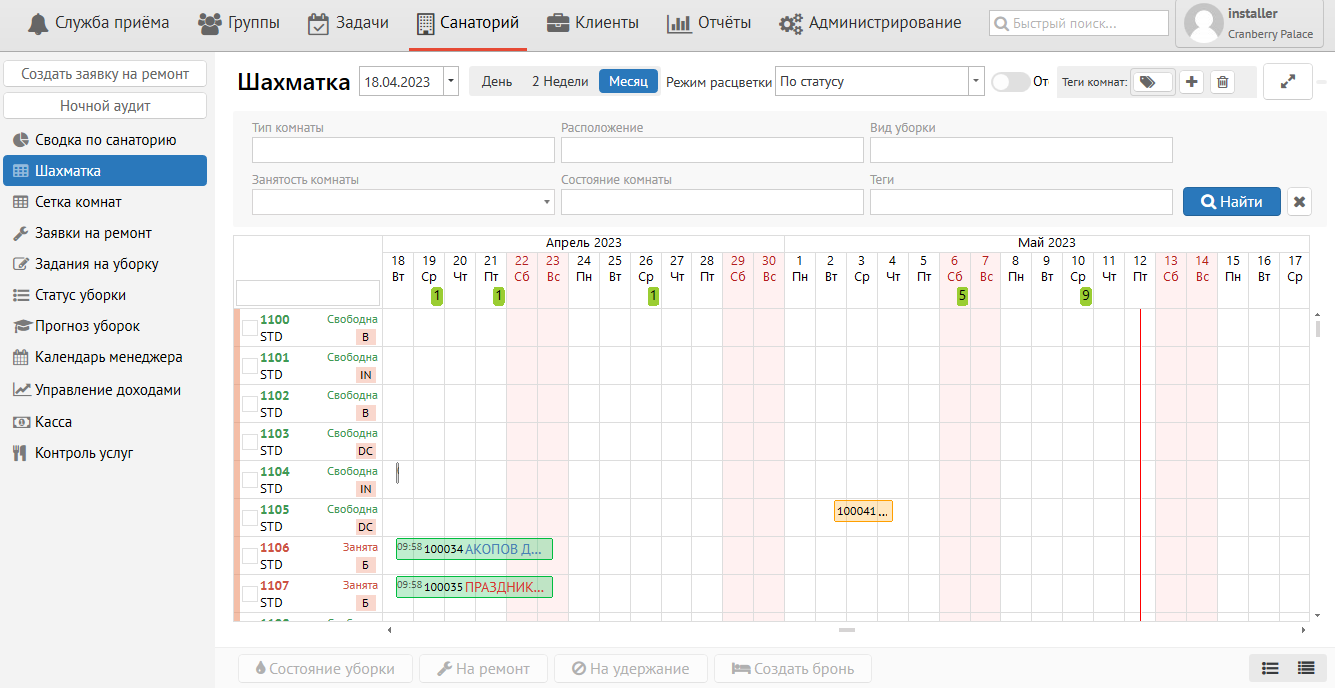Switch to the '2 Недели' view tab
1335x688 pixels.
pos(560,82)
